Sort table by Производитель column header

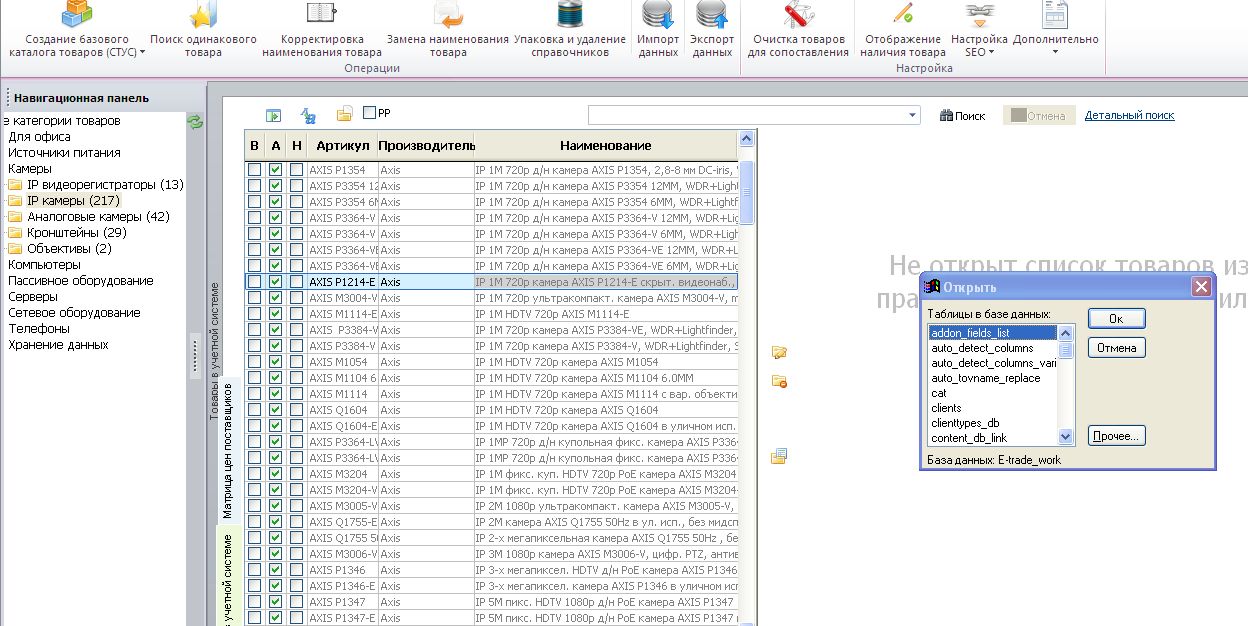click(x=426, y=145)
